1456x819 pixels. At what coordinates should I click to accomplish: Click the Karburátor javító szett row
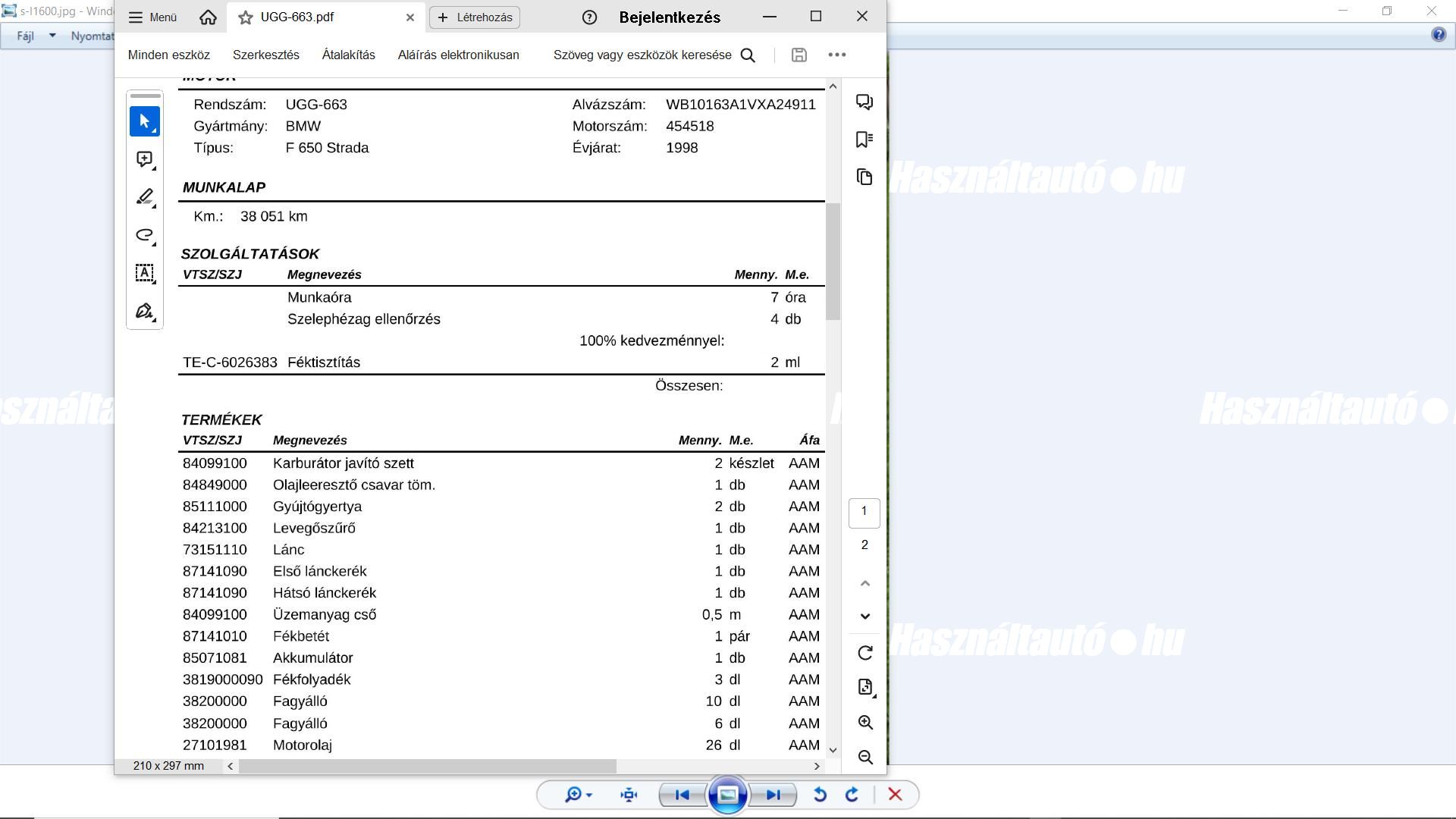501,463
